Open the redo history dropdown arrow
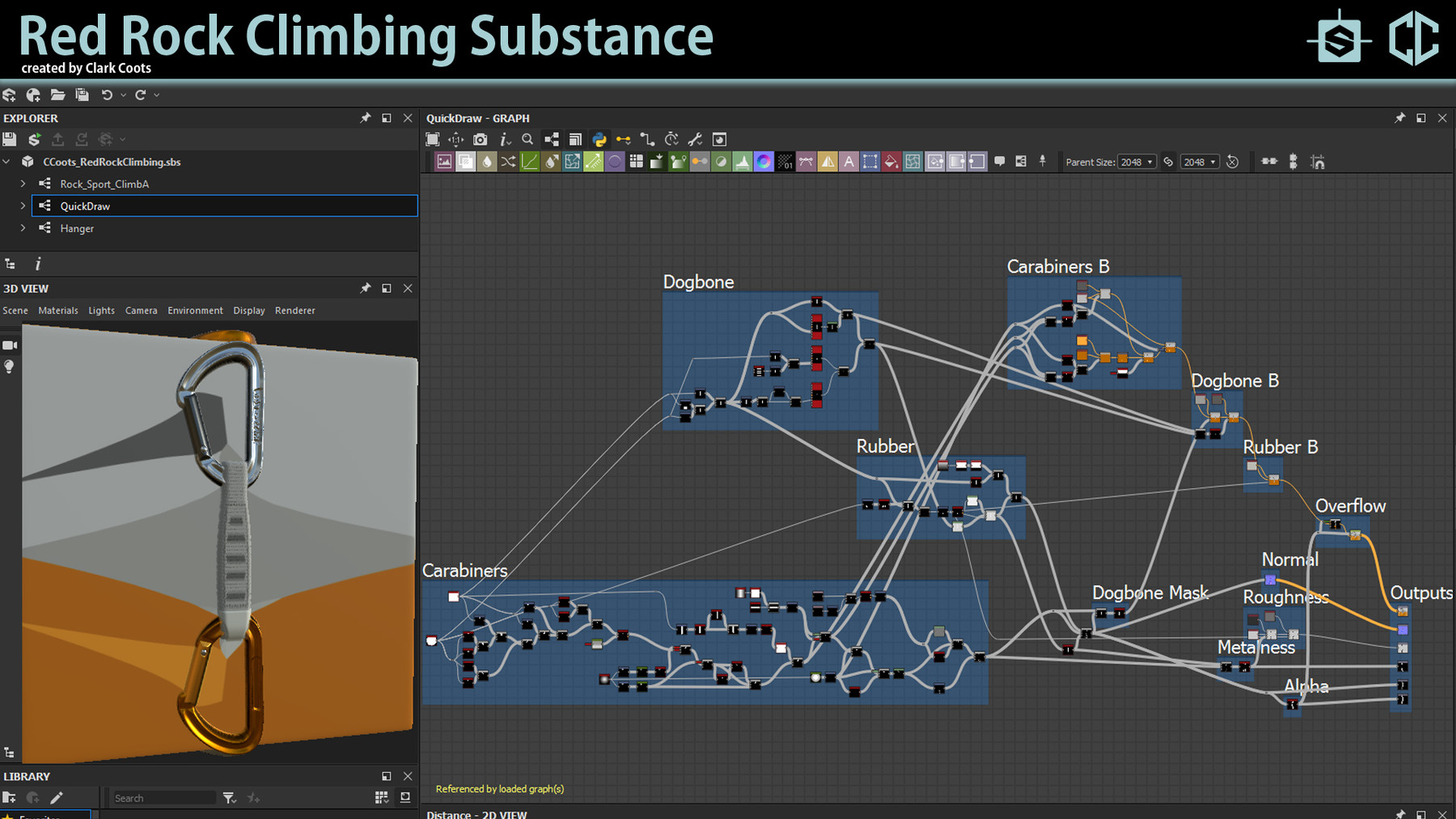Image resolution: width=1456 pixels, height=819 pixels. [x=157, y=95]
